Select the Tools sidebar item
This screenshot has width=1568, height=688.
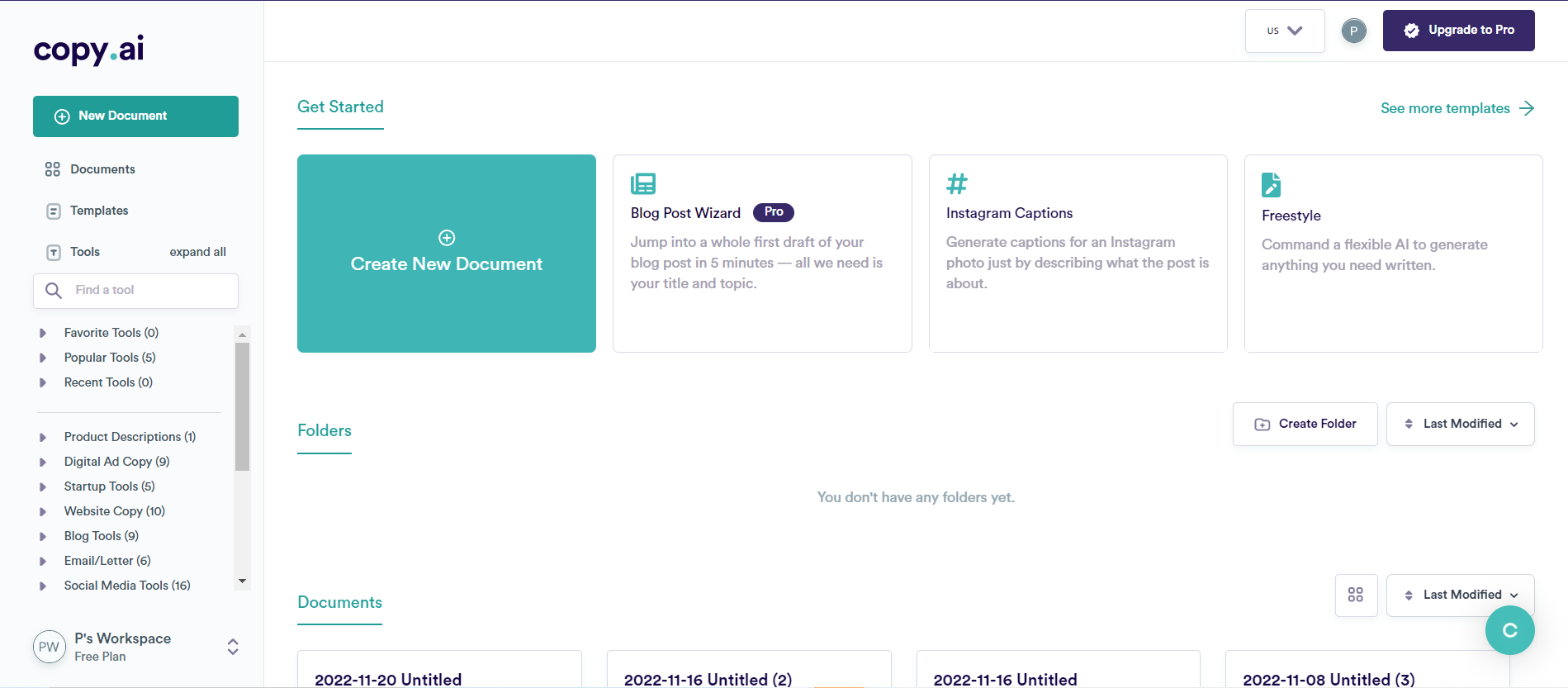click(85, 252)
